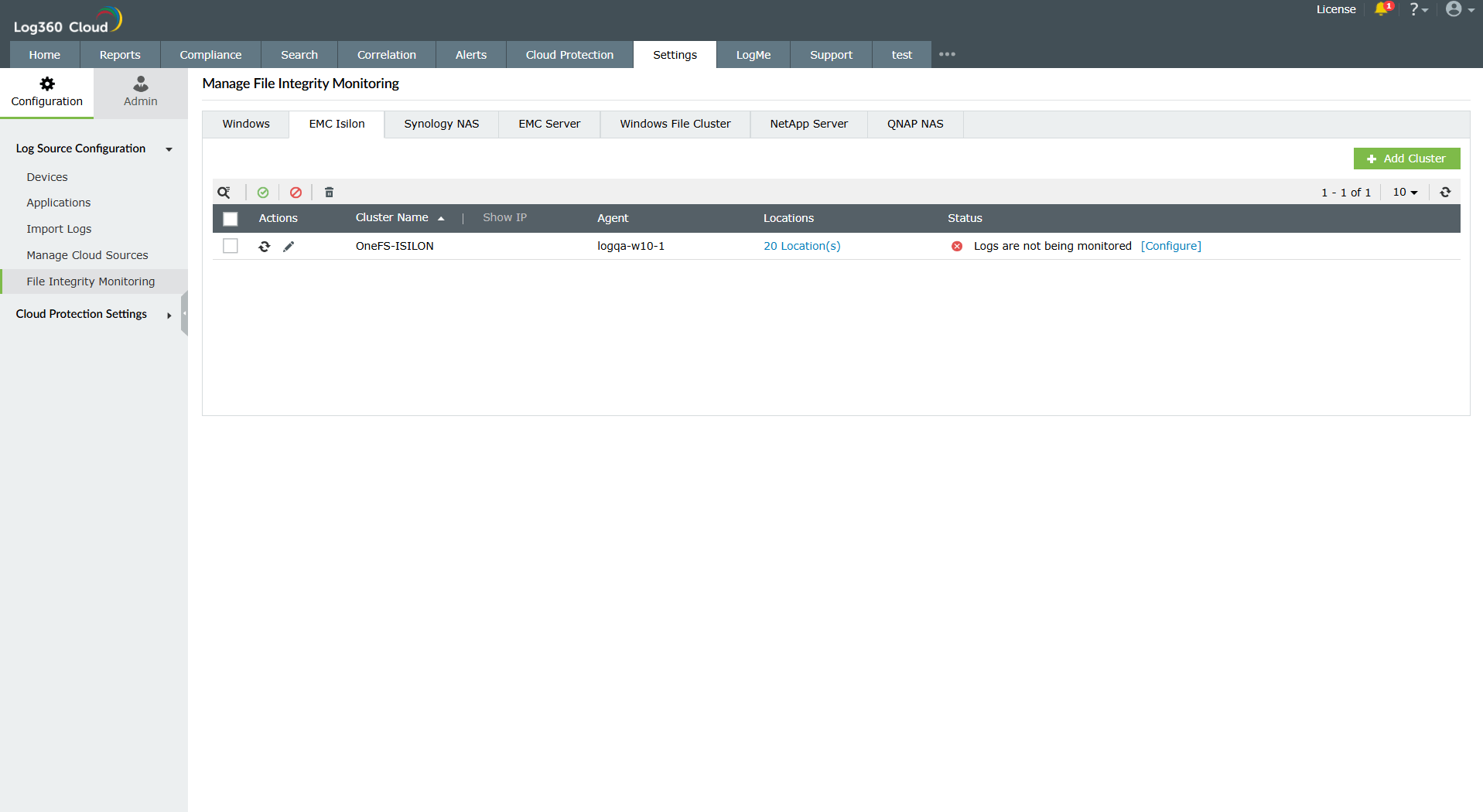Select all clusters with header checkbox
The width and height of the screenshot is (1483, 812).
231,219
